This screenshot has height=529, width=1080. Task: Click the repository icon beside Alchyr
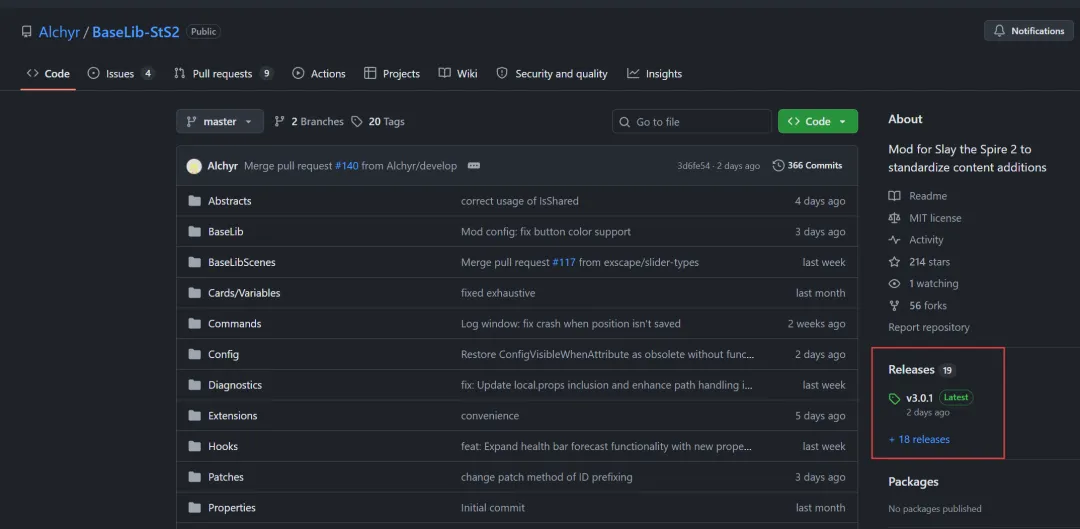pyautogui.click(x=27, y=32)
